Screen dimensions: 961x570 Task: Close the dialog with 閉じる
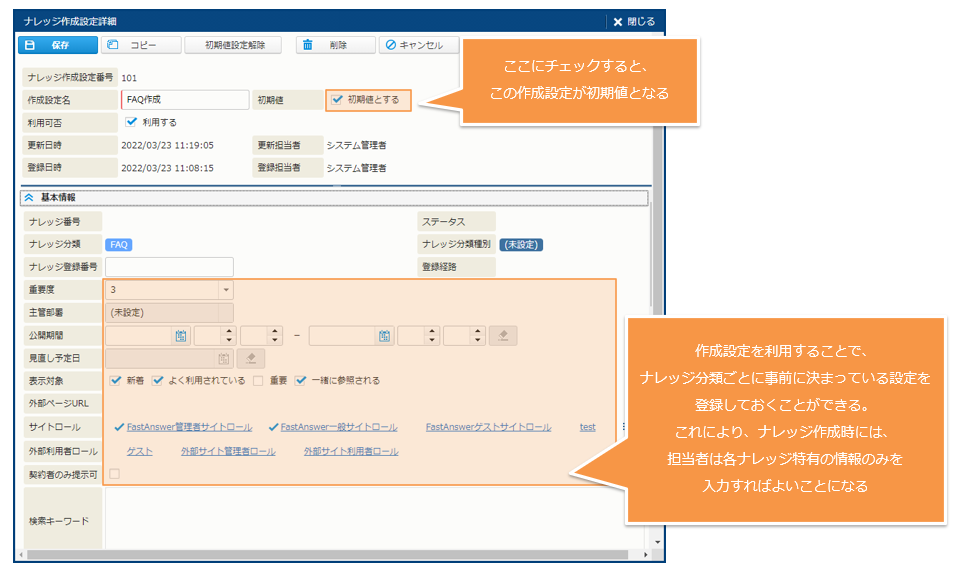(x=634, y=21)
